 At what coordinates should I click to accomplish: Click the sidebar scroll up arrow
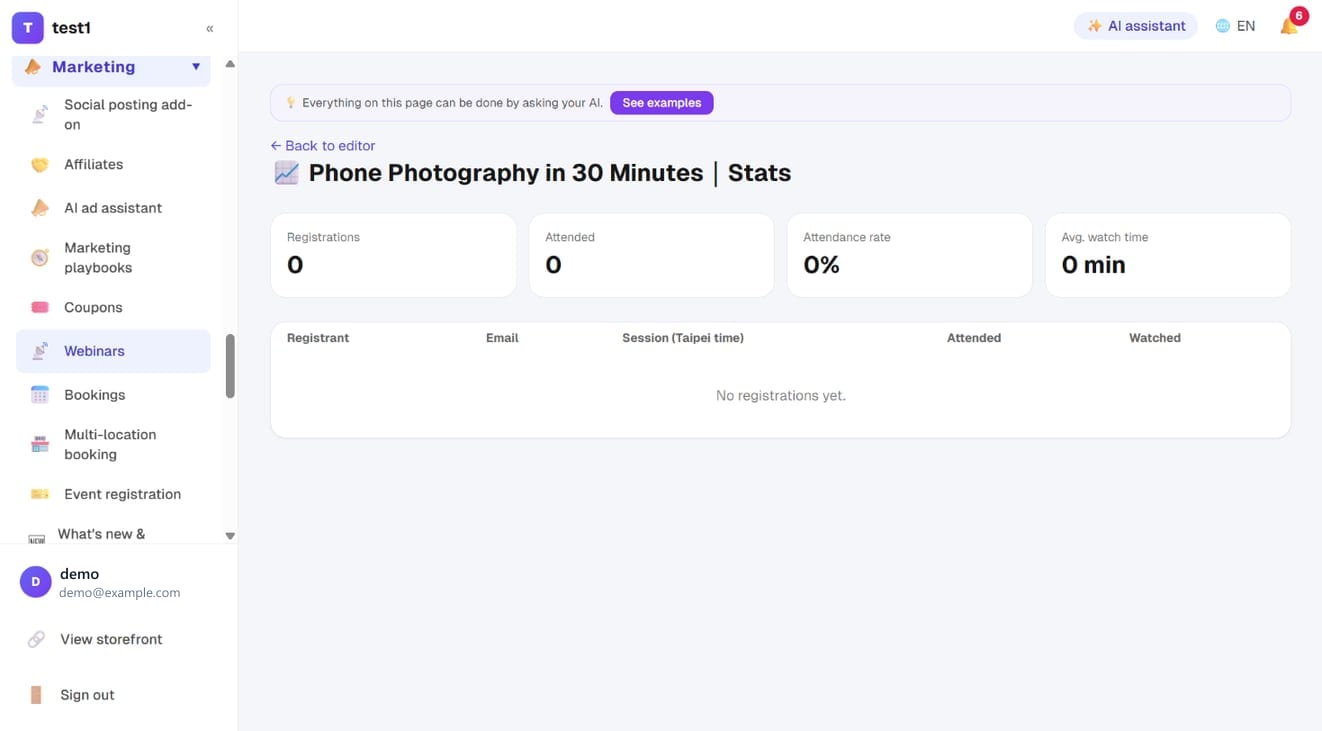tap(230, 64)
